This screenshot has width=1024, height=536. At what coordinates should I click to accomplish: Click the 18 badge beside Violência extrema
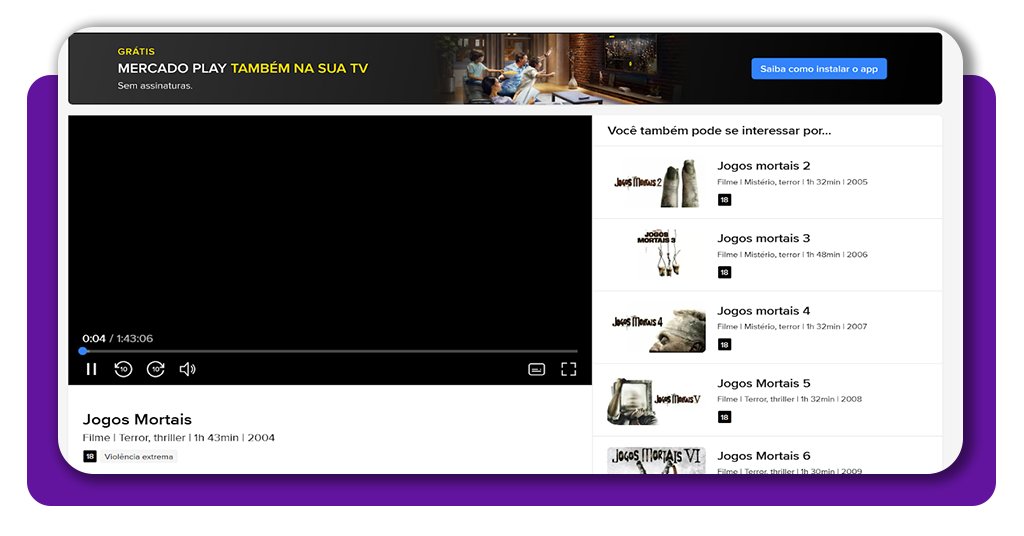(x=90, y=456)
